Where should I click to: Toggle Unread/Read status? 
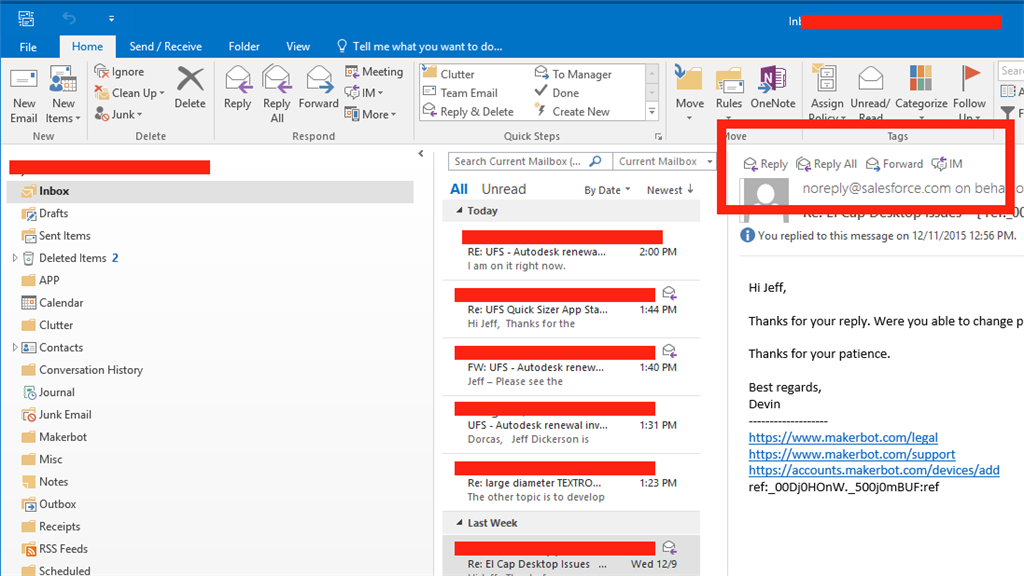[x=870, y=93]
